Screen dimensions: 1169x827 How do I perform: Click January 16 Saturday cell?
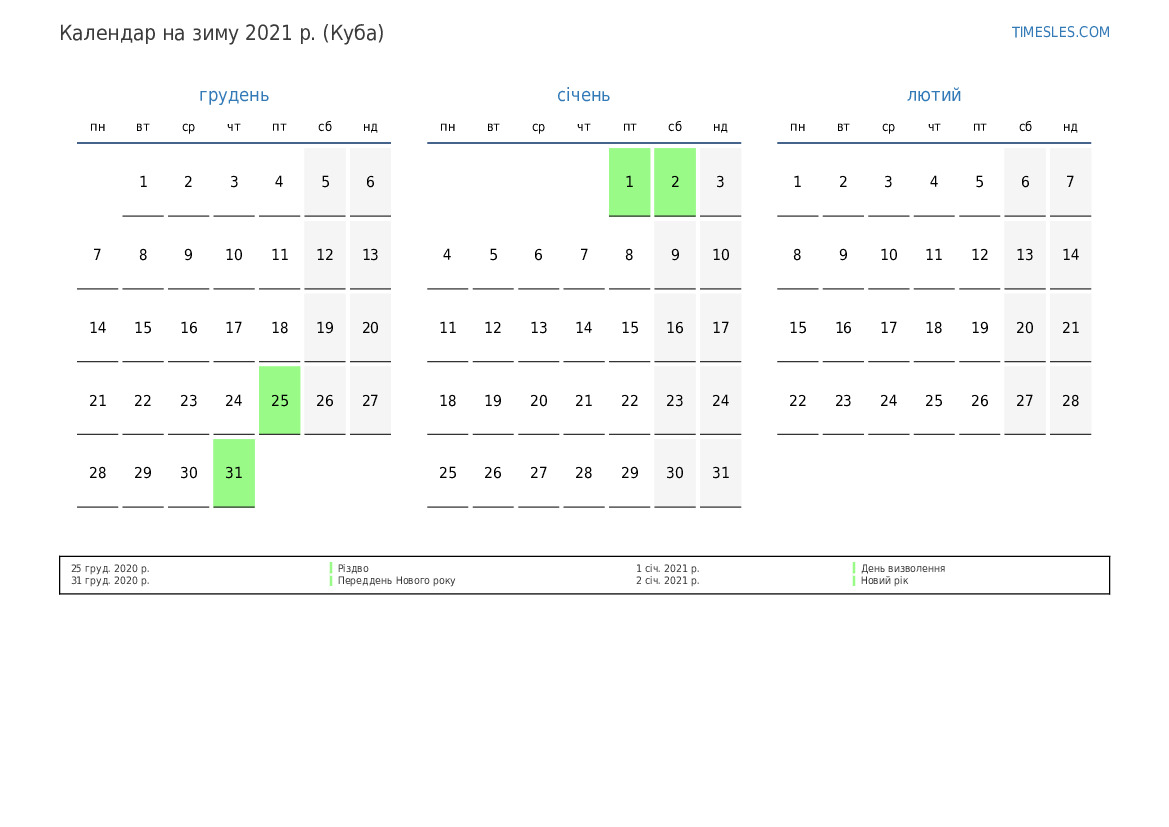tap(675, 327)
